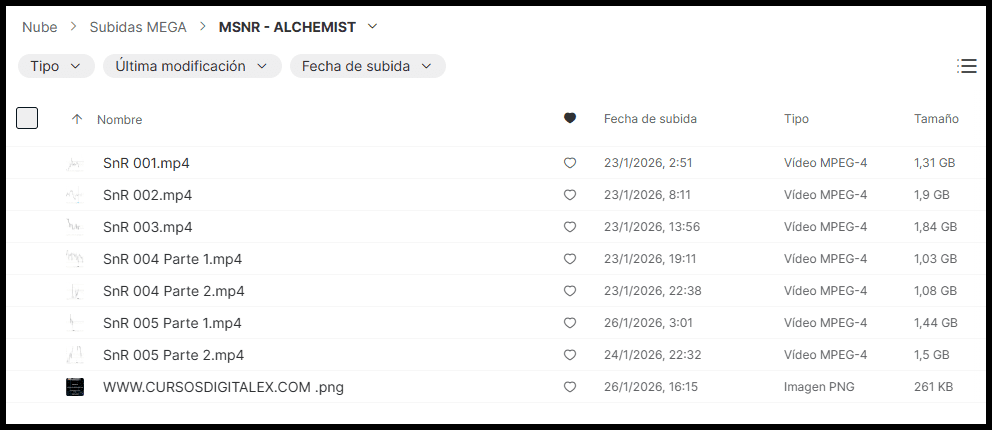The height and width of the screenshot is (430, 992).
Task: Toggle favorite for SnR 002.mp4
Action: (570, 195)
